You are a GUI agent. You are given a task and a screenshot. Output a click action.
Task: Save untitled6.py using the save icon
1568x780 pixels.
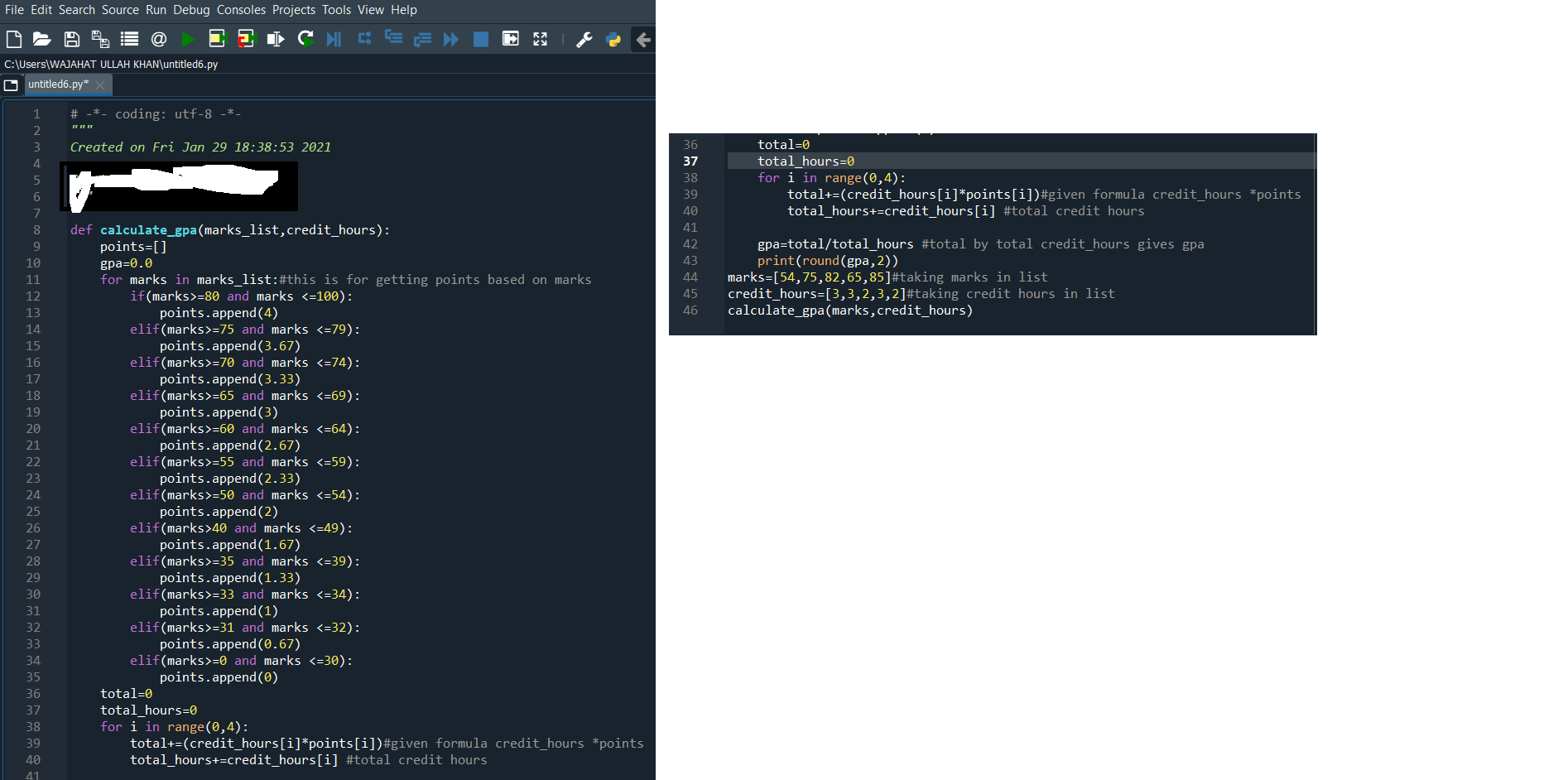71,39
